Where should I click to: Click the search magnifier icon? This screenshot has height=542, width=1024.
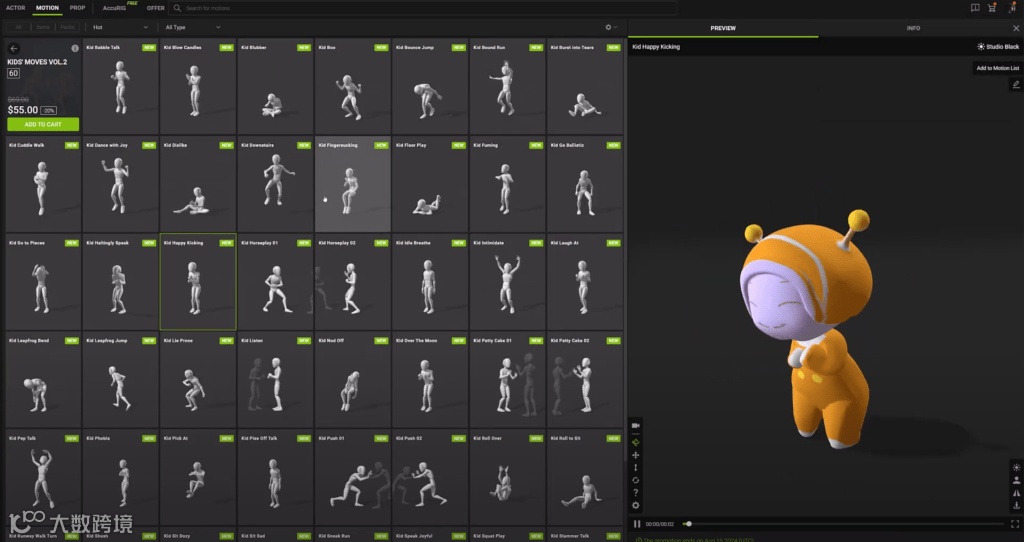tap(177, 8)
